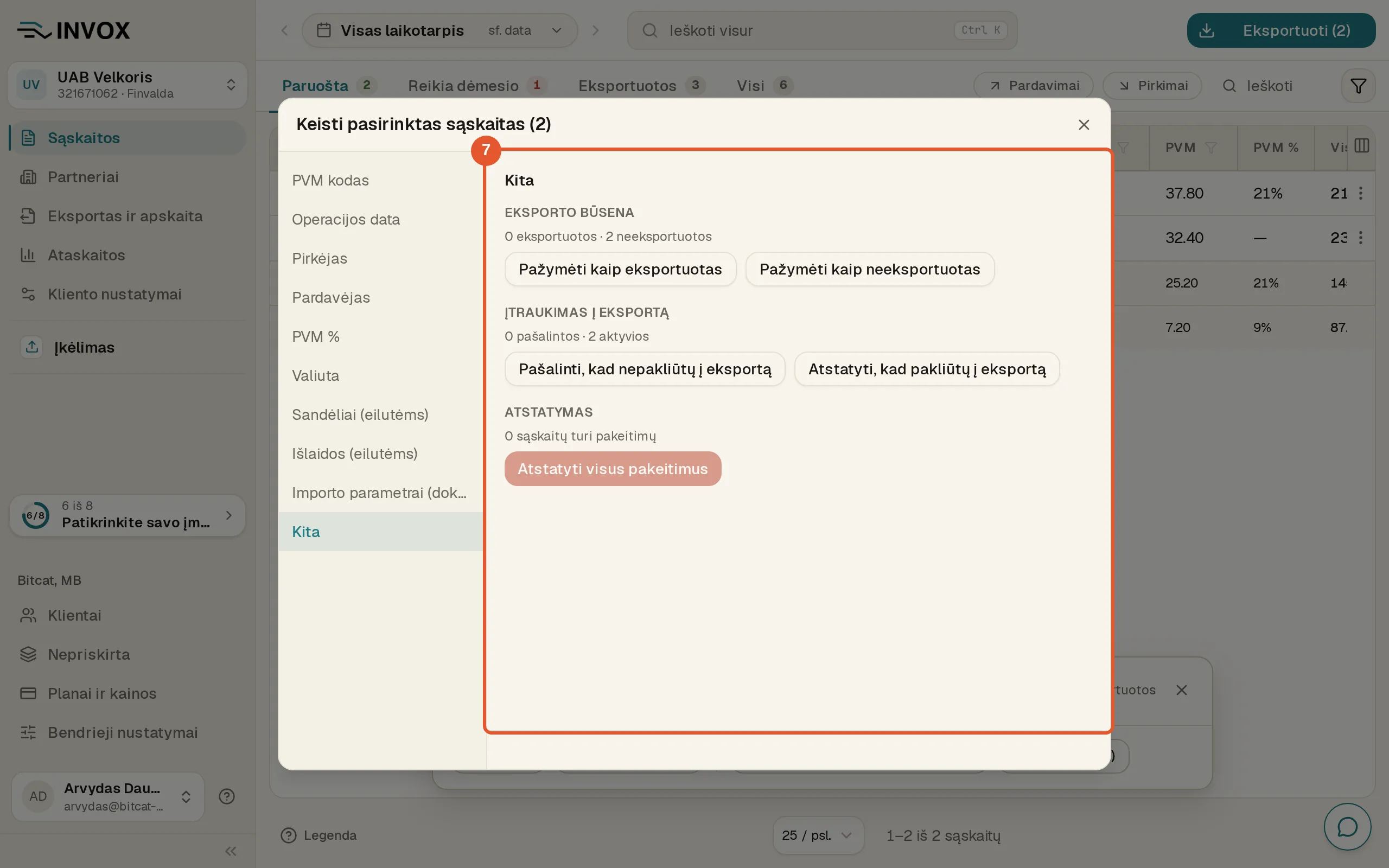Screen dimensions: 1389x868
Task: Open the chat bubble widget
Action: tap(1347, 827)
